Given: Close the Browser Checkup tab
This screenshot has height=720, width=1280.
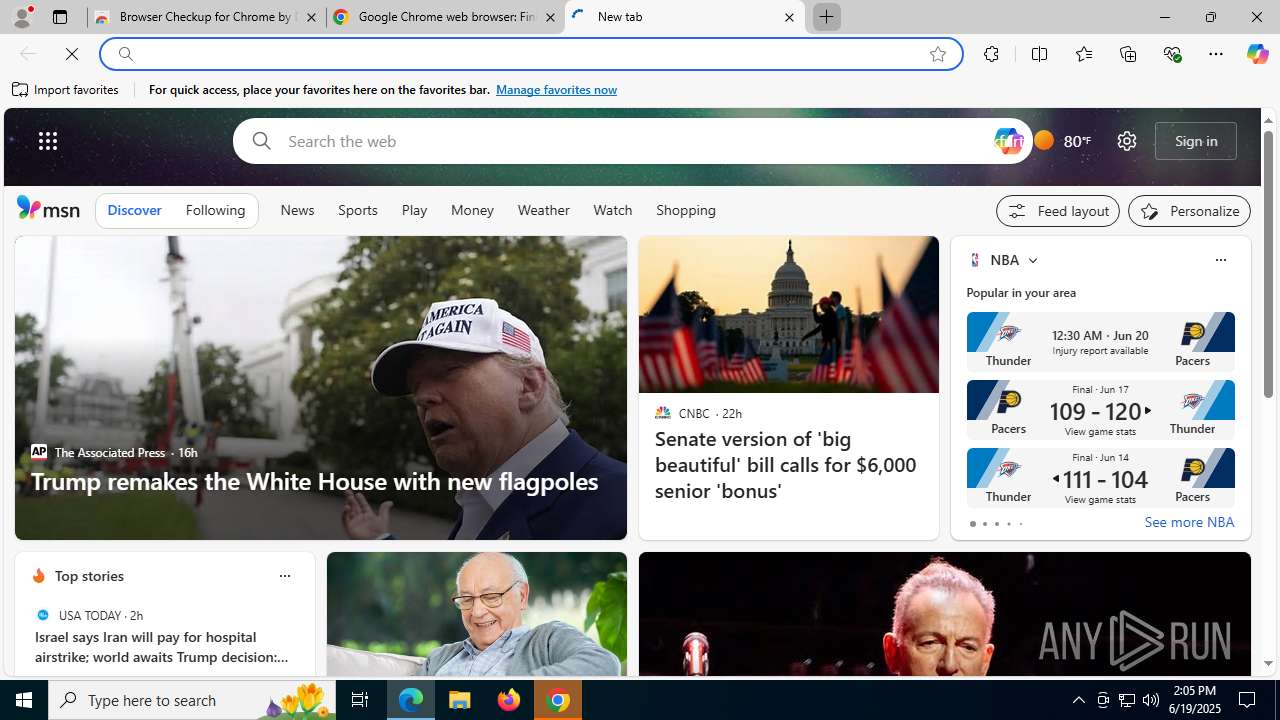Looking at the screenshot, I should 311,17.
